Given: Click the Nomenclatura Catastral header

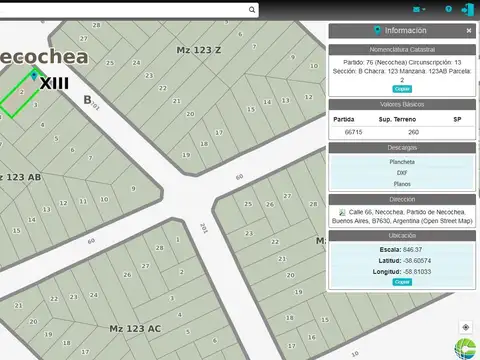Looking at the screenshot, I should [x=402, y=50].
